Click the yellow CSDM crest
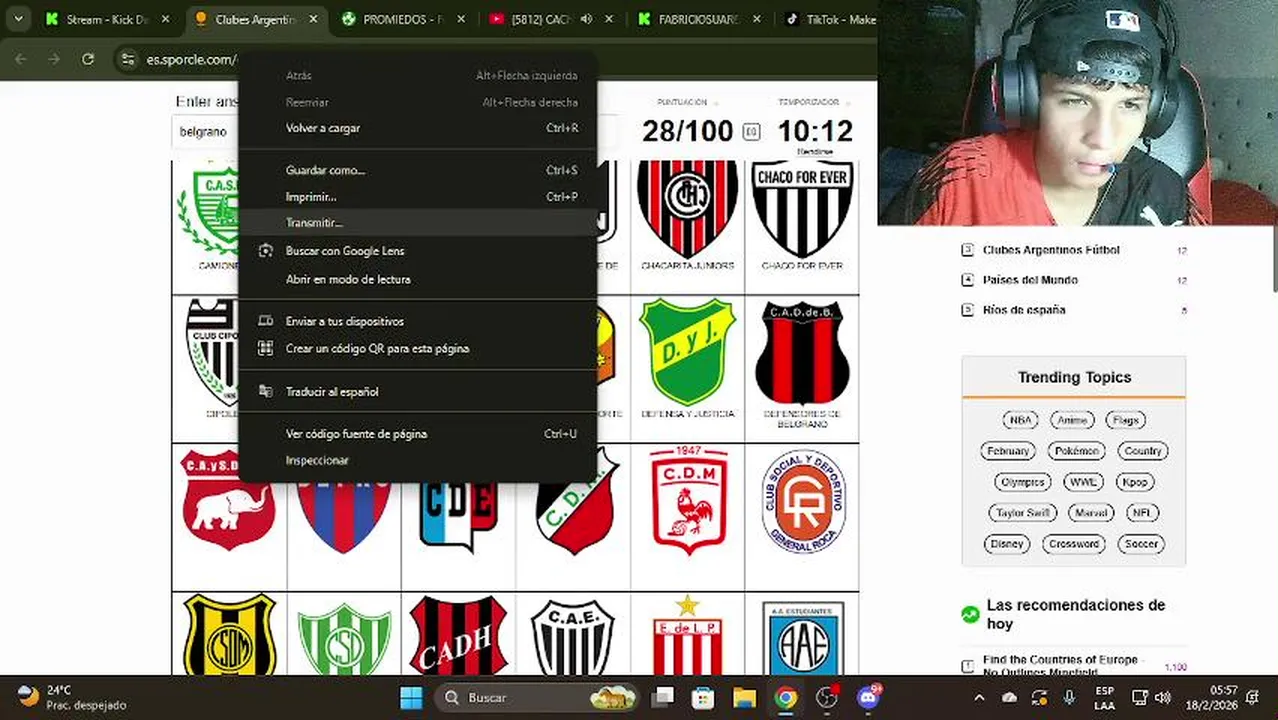The width and height of the screenshot is (1278, 720). [229, 636]
